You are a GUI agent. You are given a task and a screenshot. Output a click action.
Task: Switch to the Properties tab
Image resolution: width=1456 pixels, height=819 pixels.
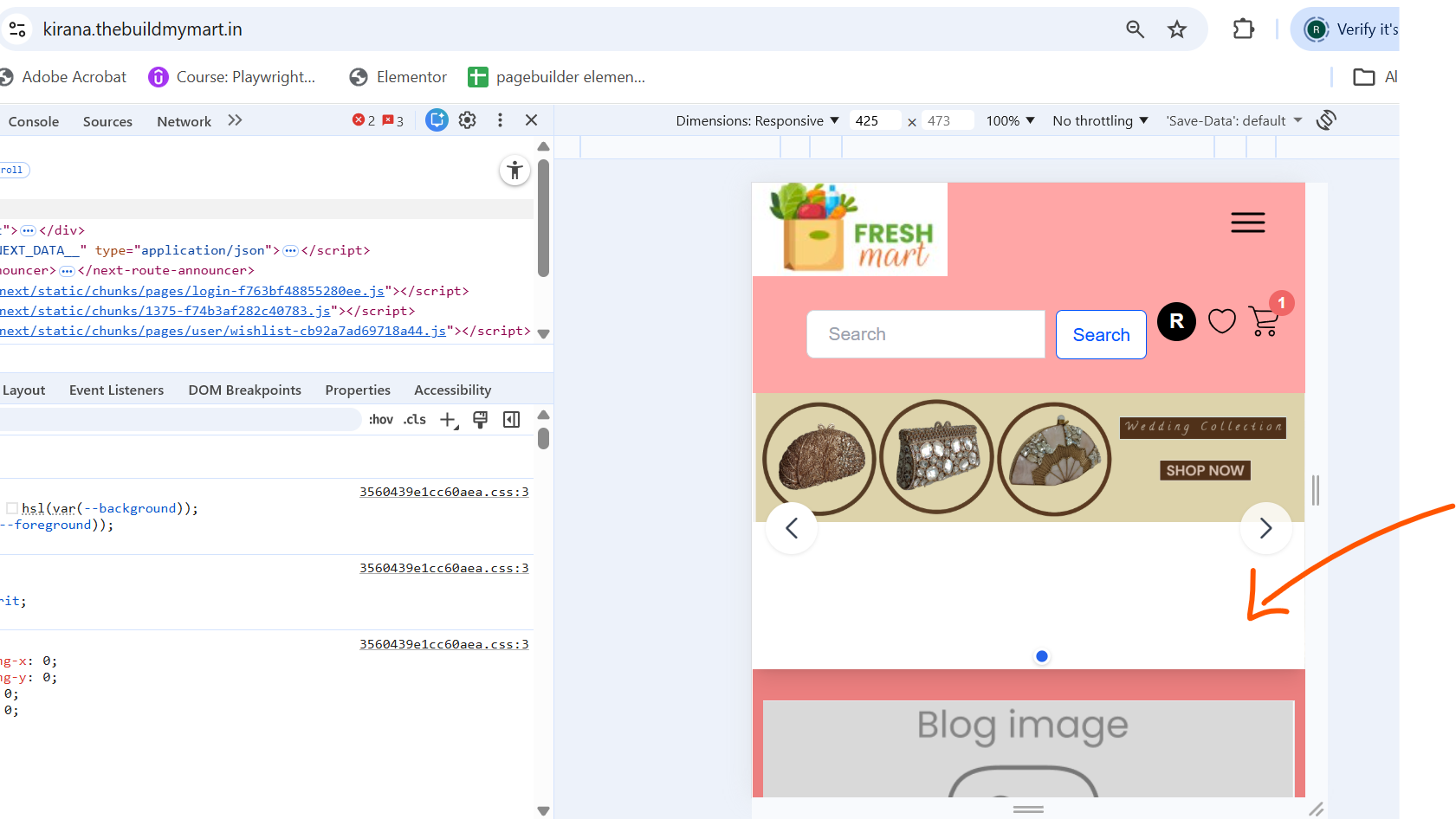coord(358,390)
